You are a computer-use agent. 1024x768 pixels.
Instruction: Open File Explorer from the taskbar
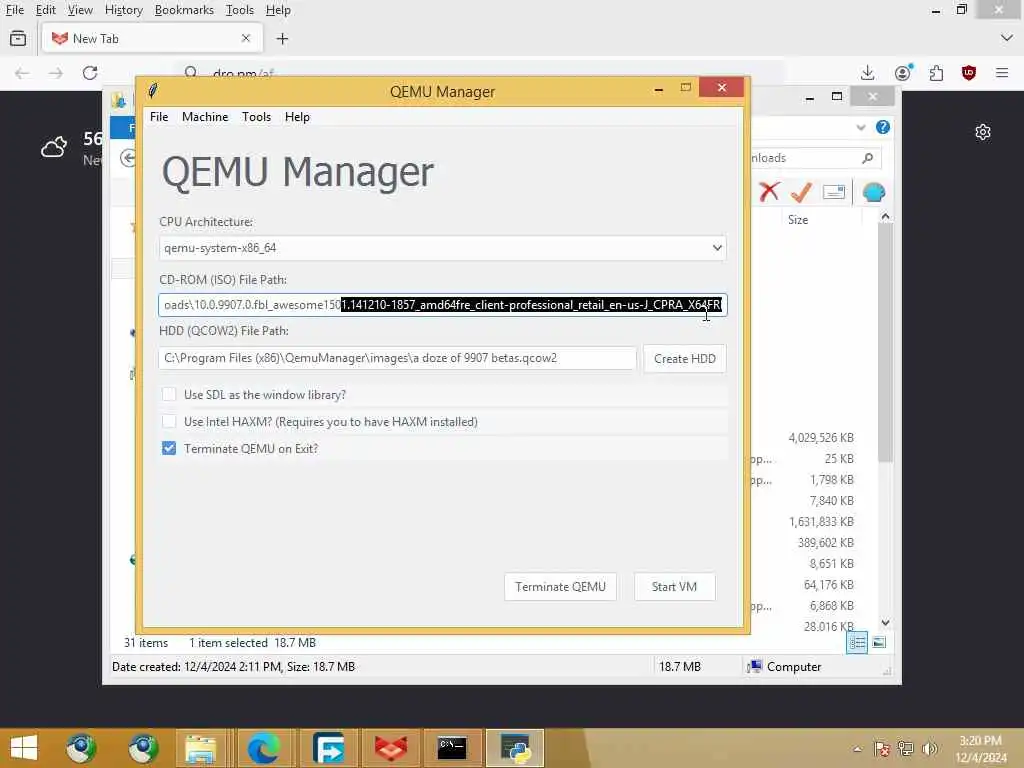(x=200, y=748)
